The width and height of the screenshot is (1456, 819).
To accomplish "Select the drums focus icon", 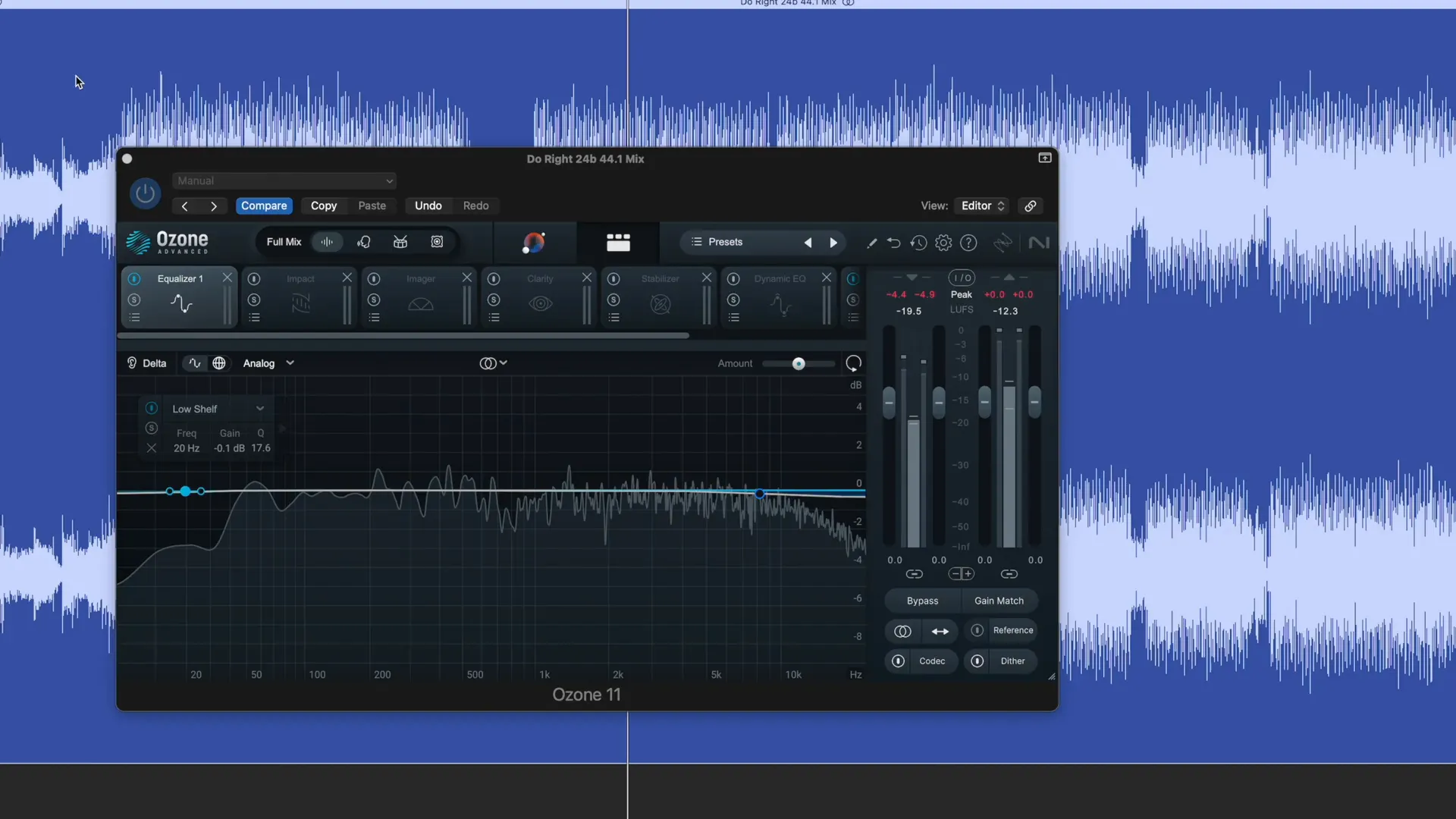I will [x=400, y=242].
